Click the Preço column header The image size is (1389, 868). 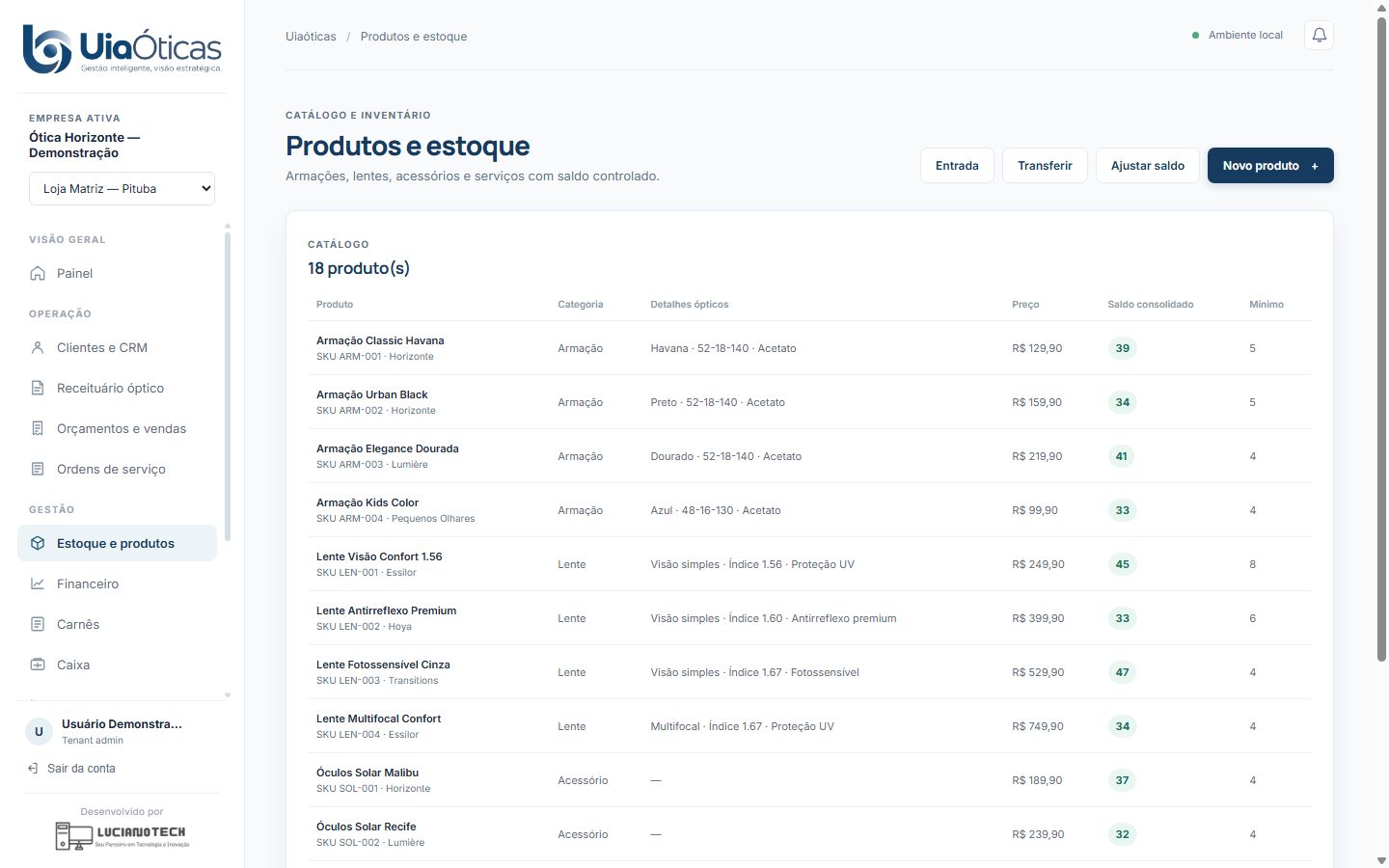click(1025, 304)
